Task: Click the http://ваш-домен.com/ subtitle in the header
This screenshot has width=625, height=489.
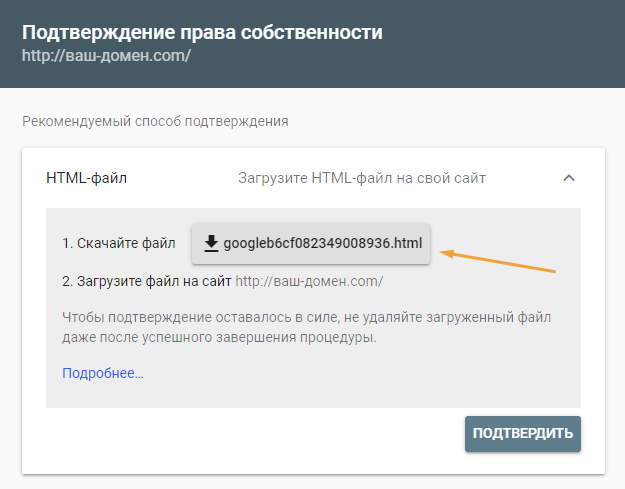Action: coord(106,55)
